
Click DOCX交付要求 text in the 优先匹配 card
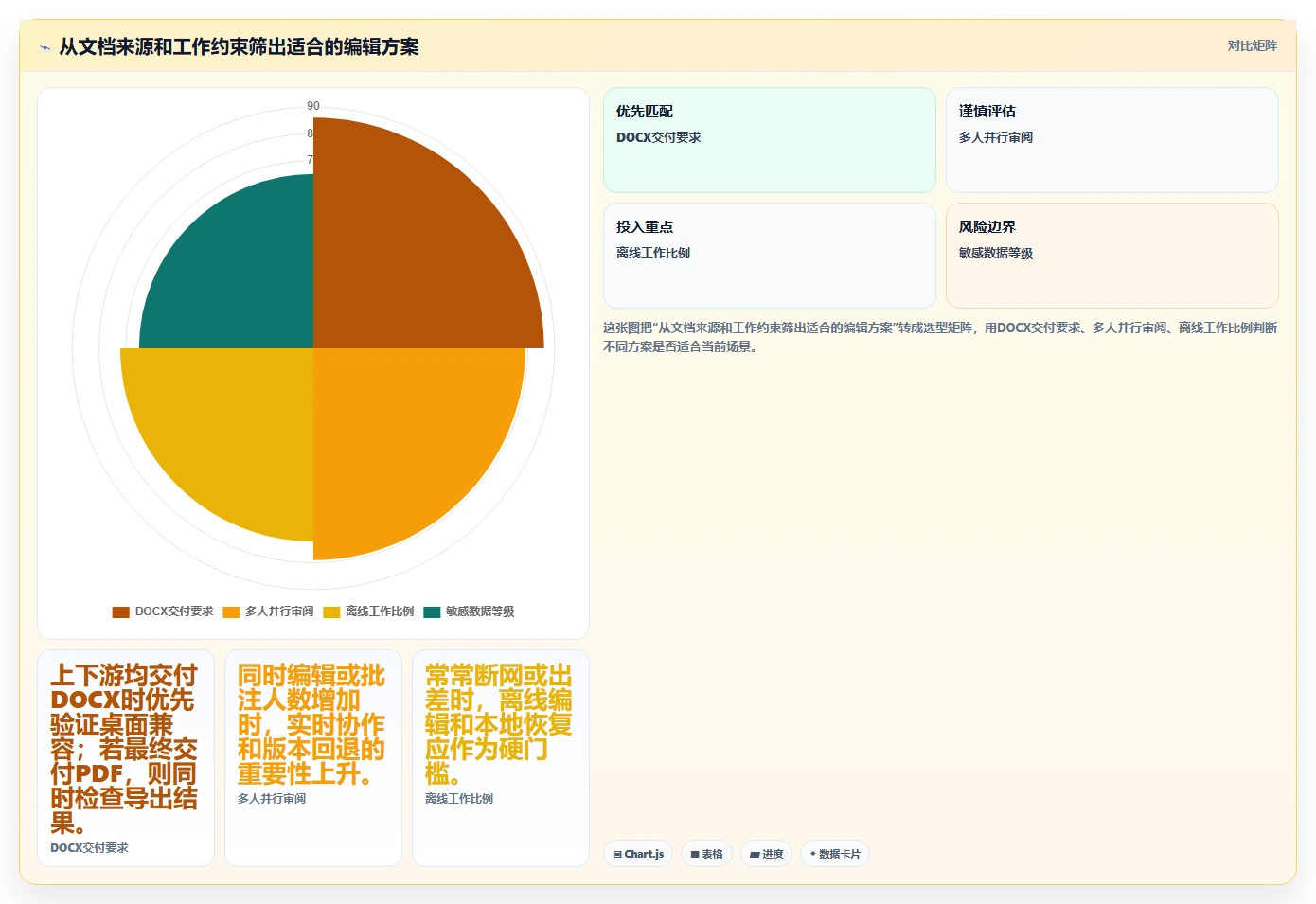click(659, 137)
